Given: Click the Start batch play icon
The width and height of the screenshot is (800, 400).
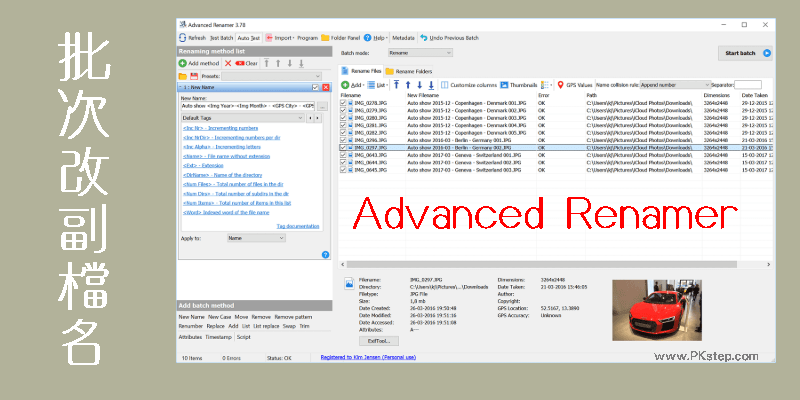Looking at the screenshot, I should [x=767, y=53].
